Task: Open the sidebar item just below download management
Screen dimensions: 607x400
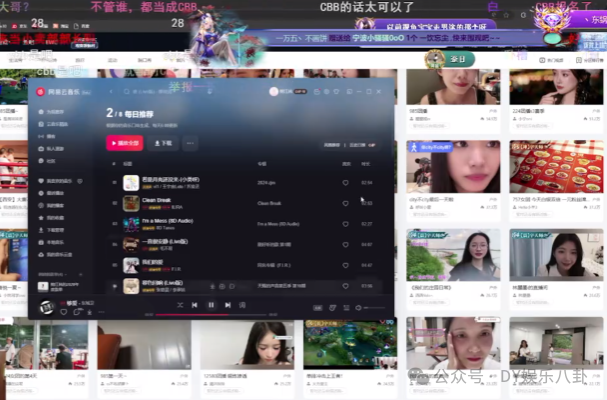Action: coord(51,242)
